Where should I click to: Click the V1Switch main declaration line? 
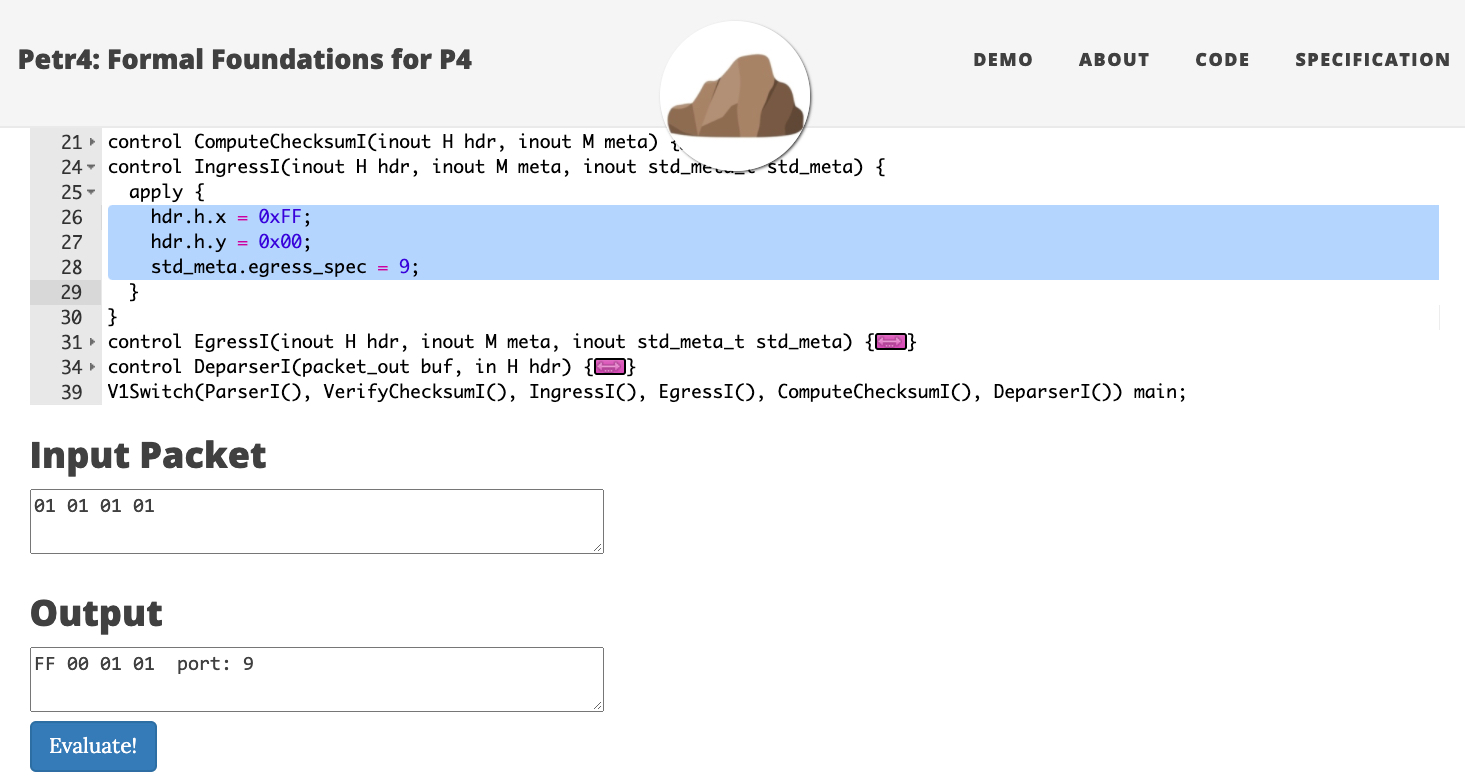pos(647,392)
